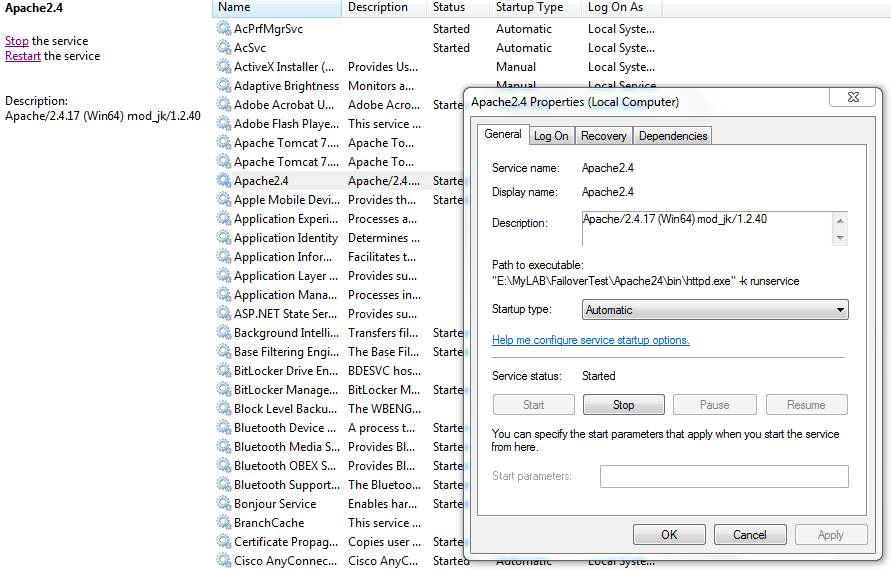Viewport: 891px width, 571px height.
Task: Sort by the Status column header
Action: [x=457, y=7]
